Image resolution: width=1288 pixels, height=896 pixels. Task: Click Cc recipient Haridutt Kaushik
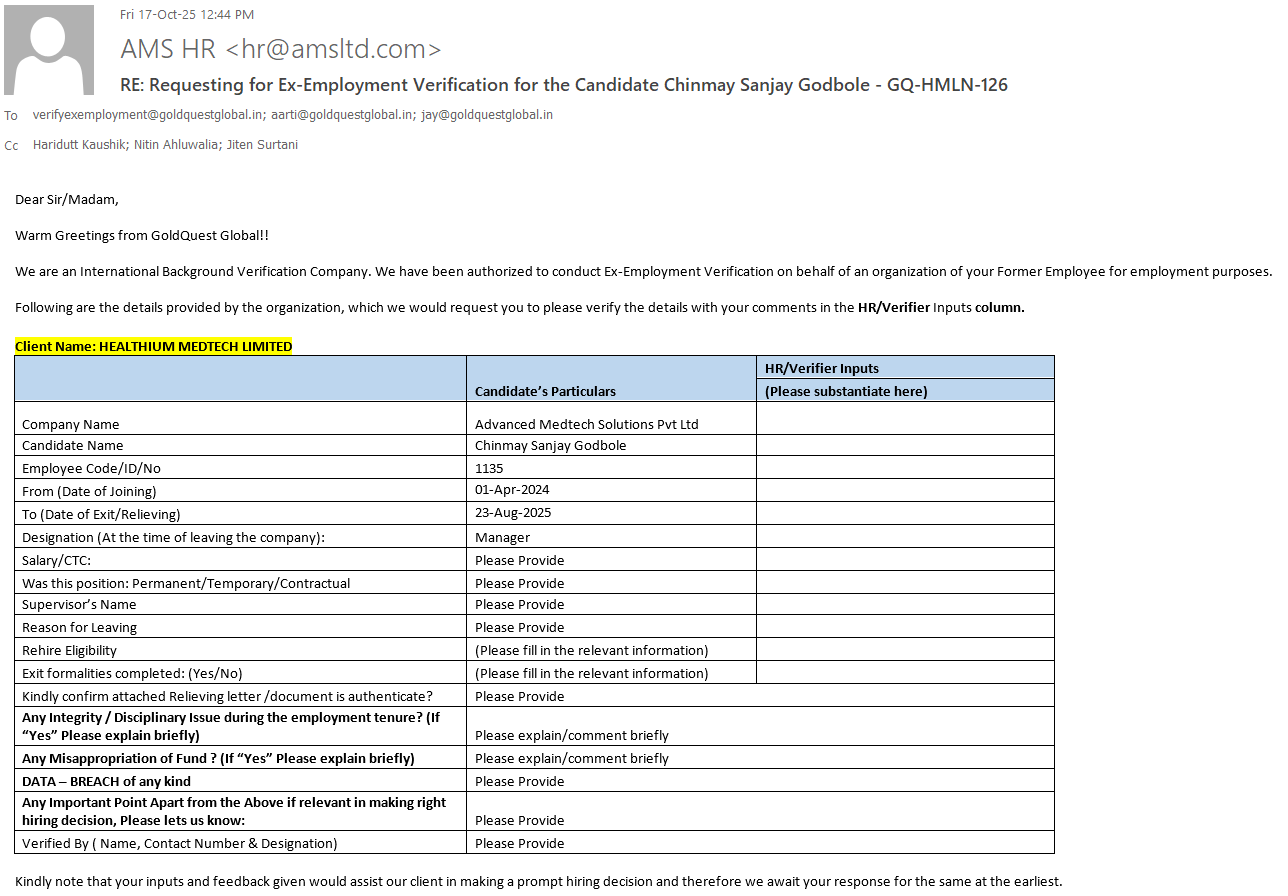point(80,145)
